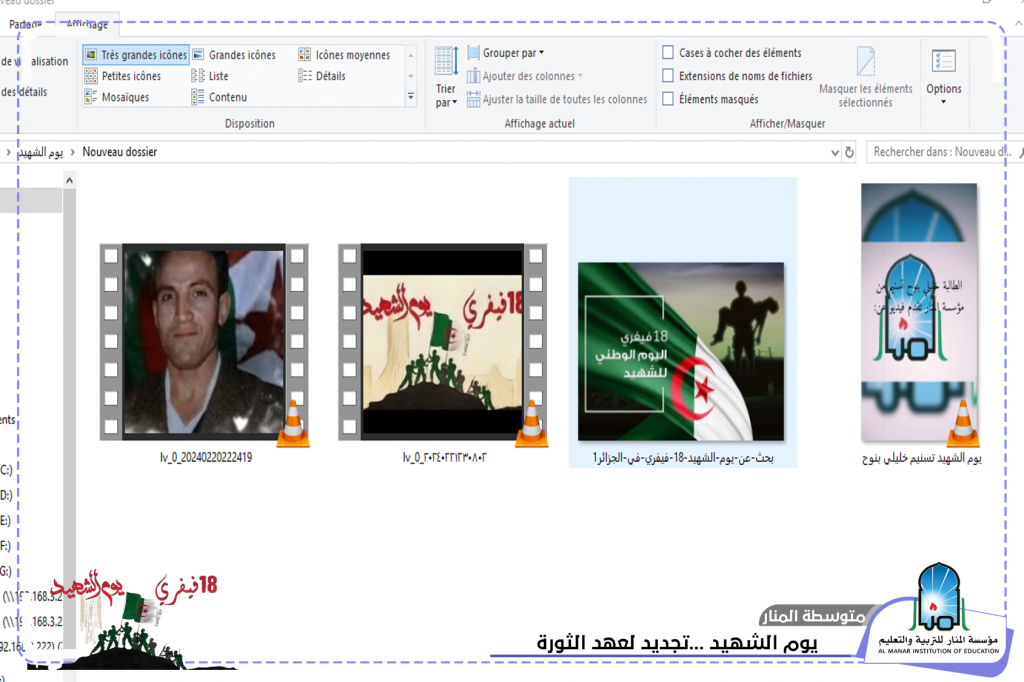Choose Grandes icônes layout
The image size is (1024, 682).
point(234,55)
